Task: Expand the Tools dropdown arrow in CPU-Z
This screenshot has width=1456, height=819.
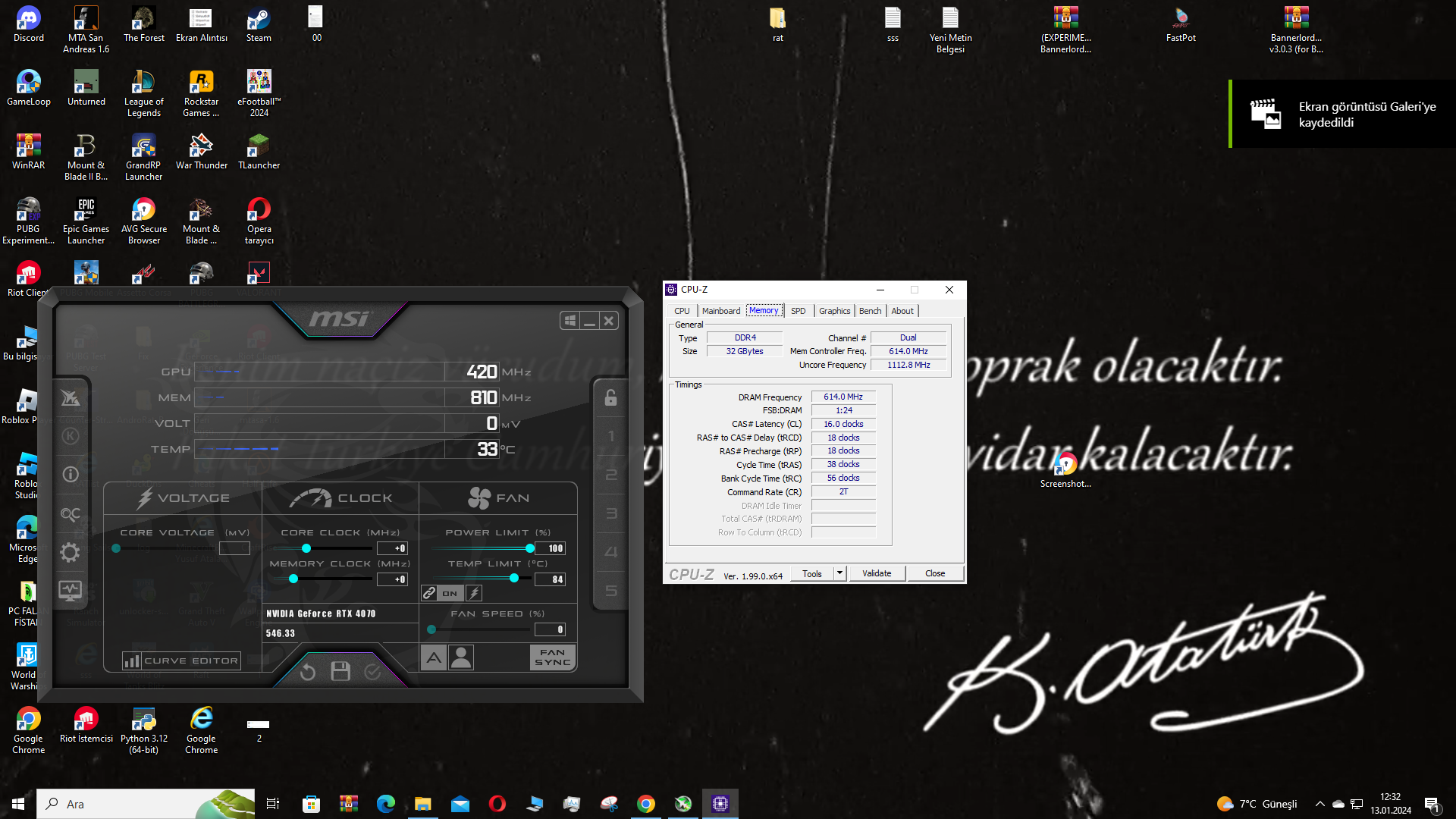Action: coord(839,573)
